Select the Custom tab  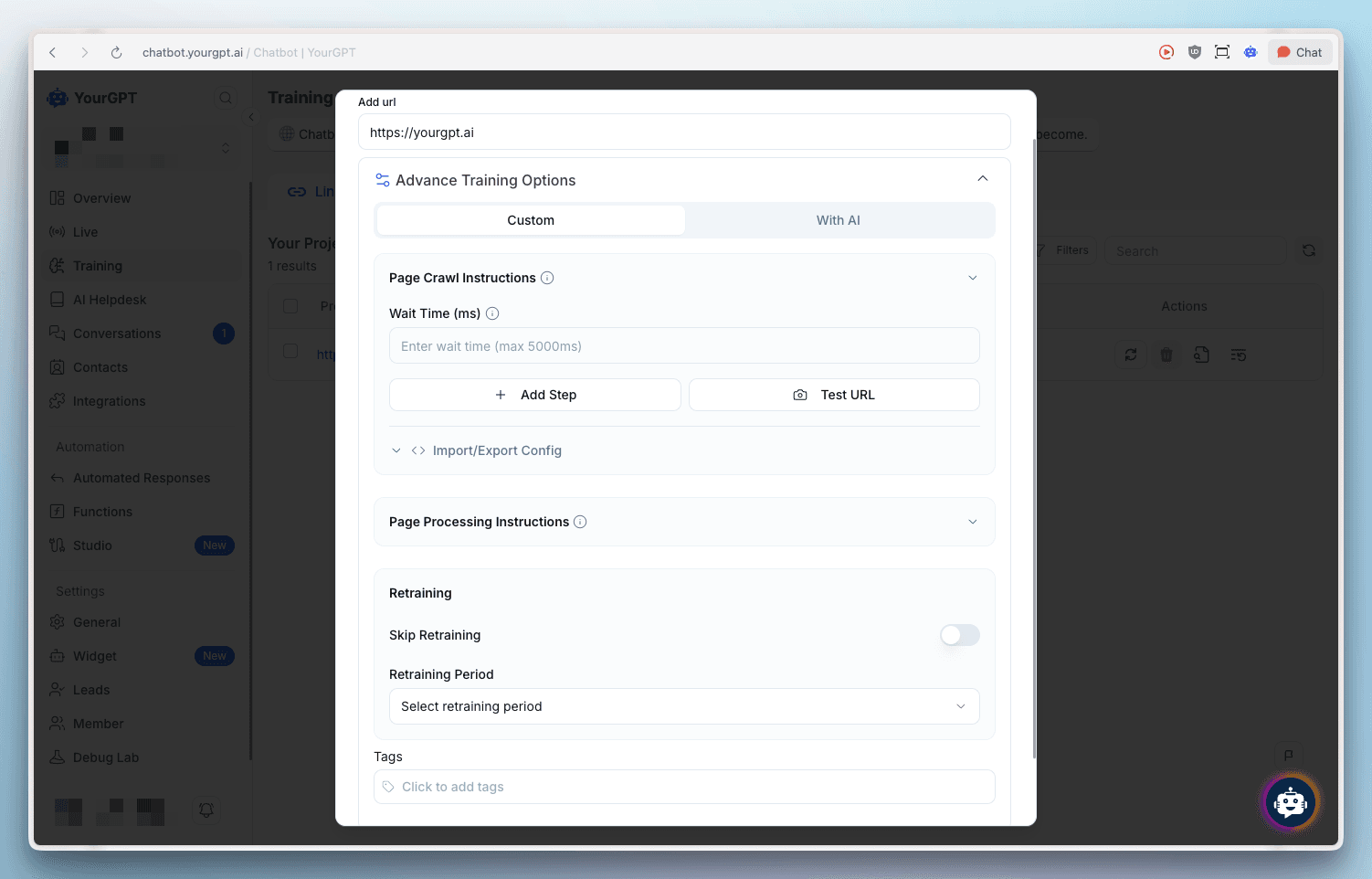(x=531, y=220)
